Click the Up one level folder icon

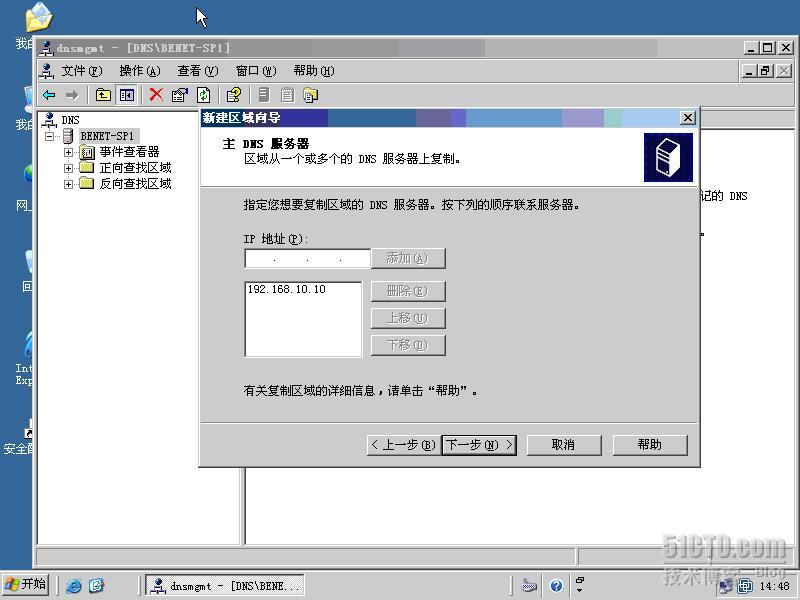point(103,95)
